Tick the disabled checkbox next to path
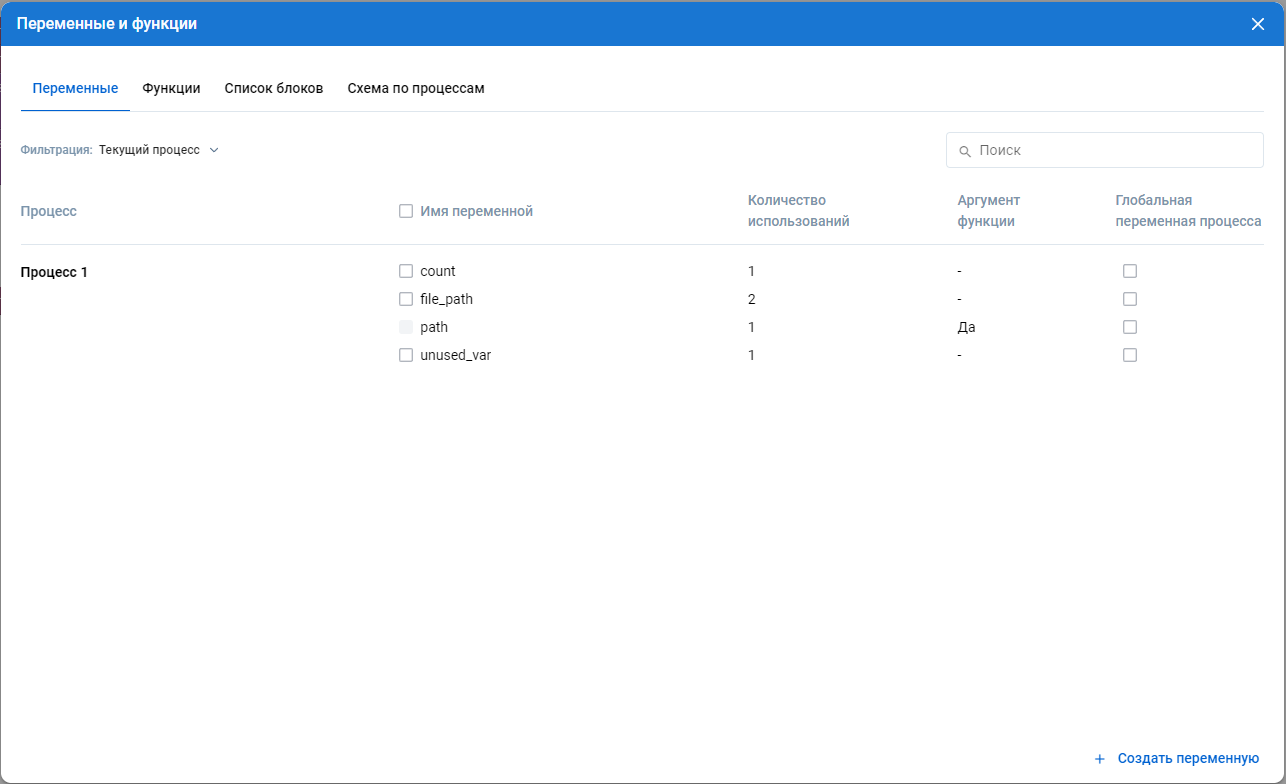This screenshot has height=784, width=1286. 406,327
